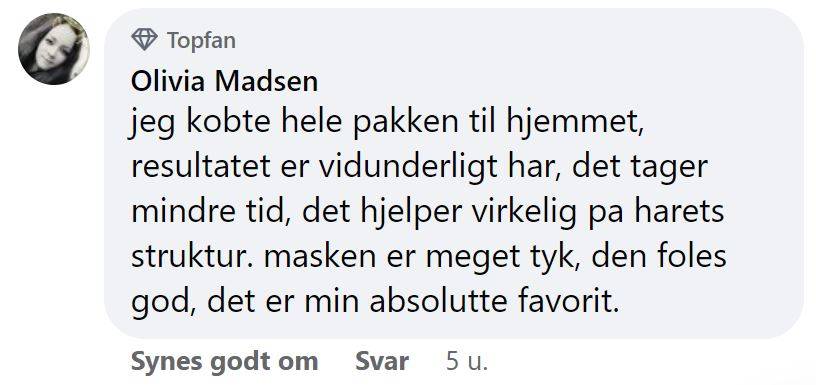
Task: Click the Topfan badge label
Action: click(x=201, y=40)
